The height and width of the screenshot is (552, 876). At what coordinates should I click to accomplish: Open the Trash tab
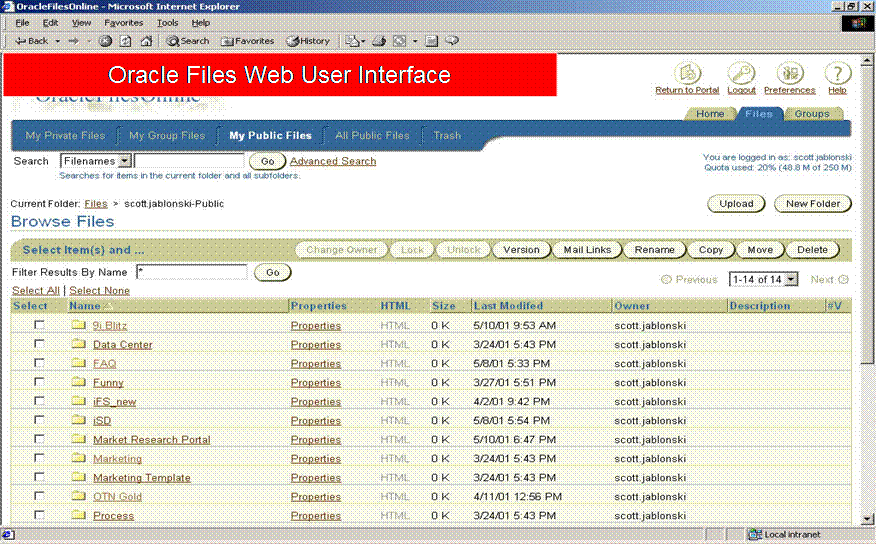pyautogui.click(x=447, y=135)
